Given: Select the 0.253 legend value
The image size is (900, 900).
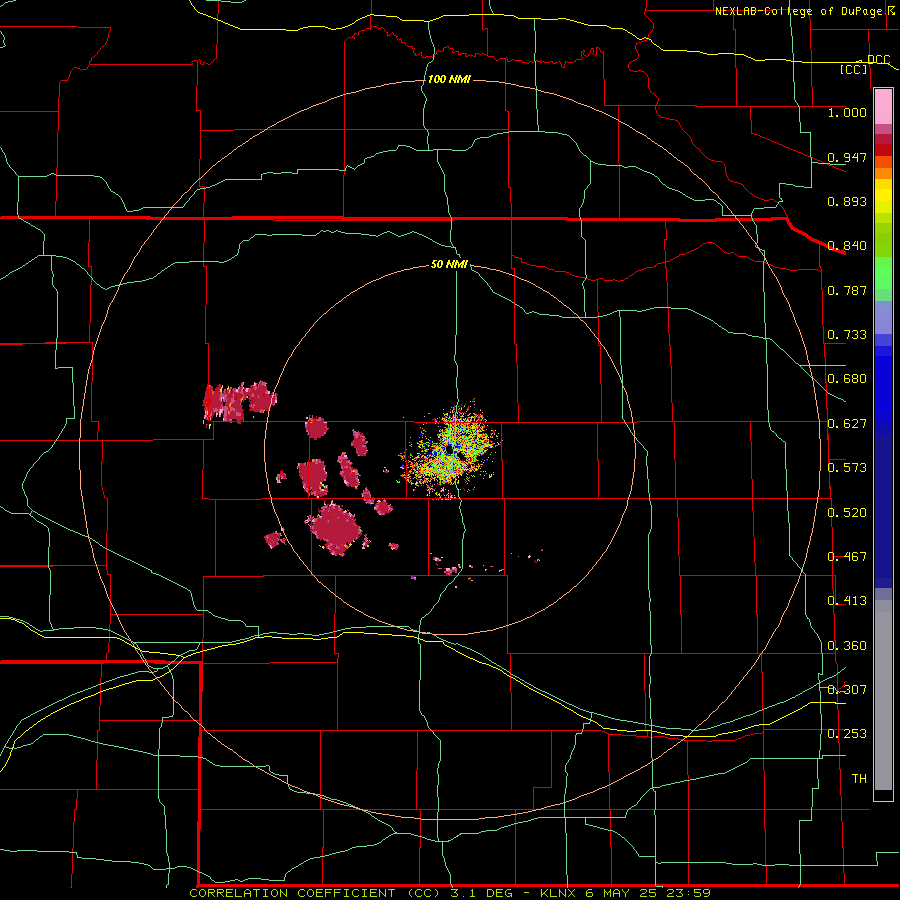Looking at the screenshot, I should pos(847,734).
